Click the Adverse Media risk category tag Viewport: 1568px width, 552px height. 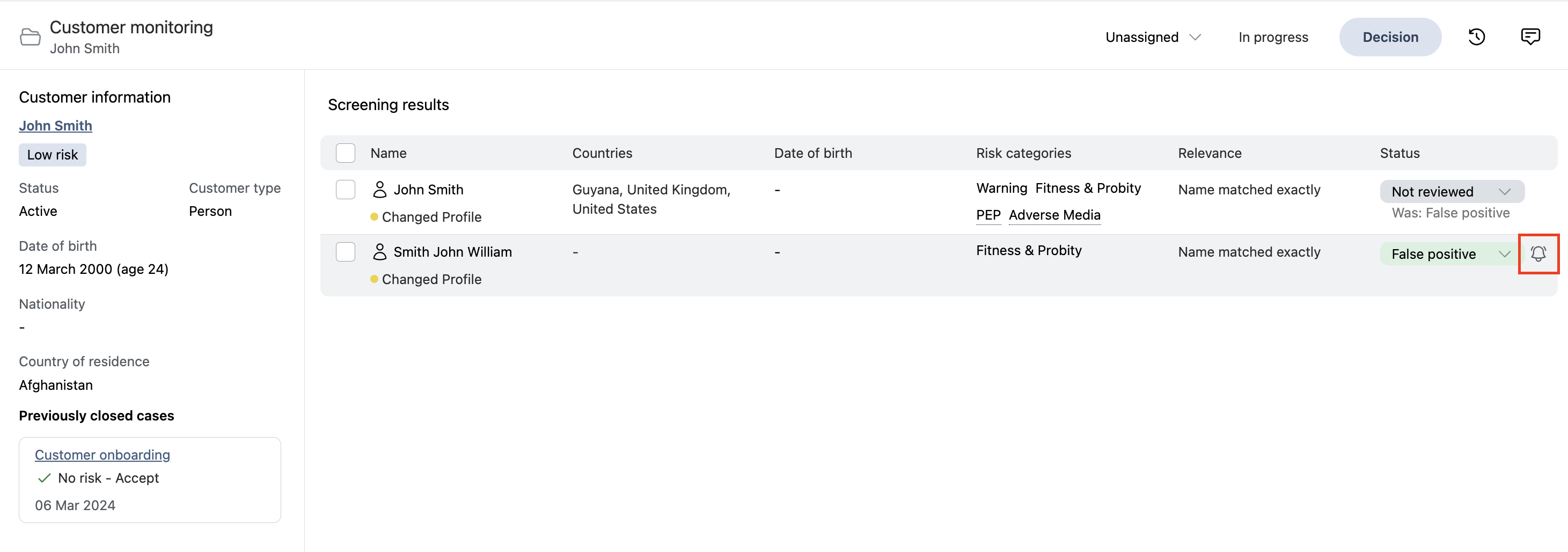pos(1054,215)
